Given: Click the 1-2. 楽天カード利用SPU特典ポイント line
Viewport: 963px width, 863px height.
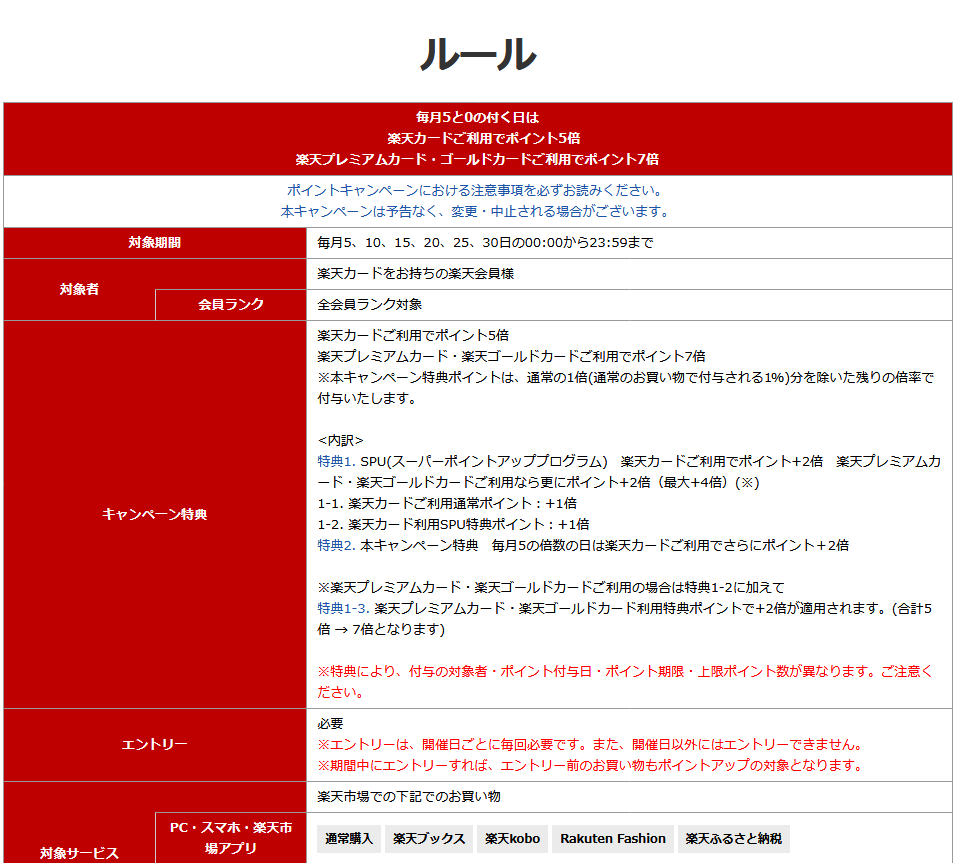Looking at the screenshot, I should click(453, 525).
